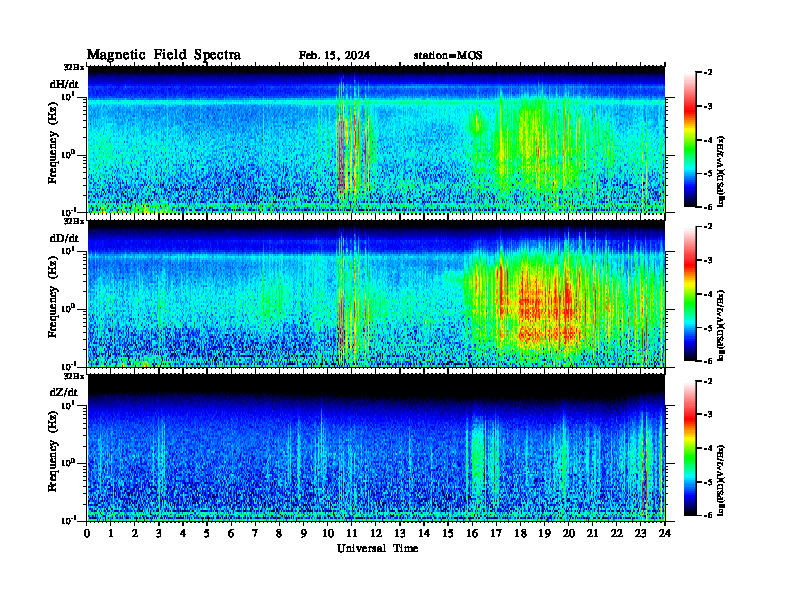Click the hour 1 tick label

coord(111,533)
